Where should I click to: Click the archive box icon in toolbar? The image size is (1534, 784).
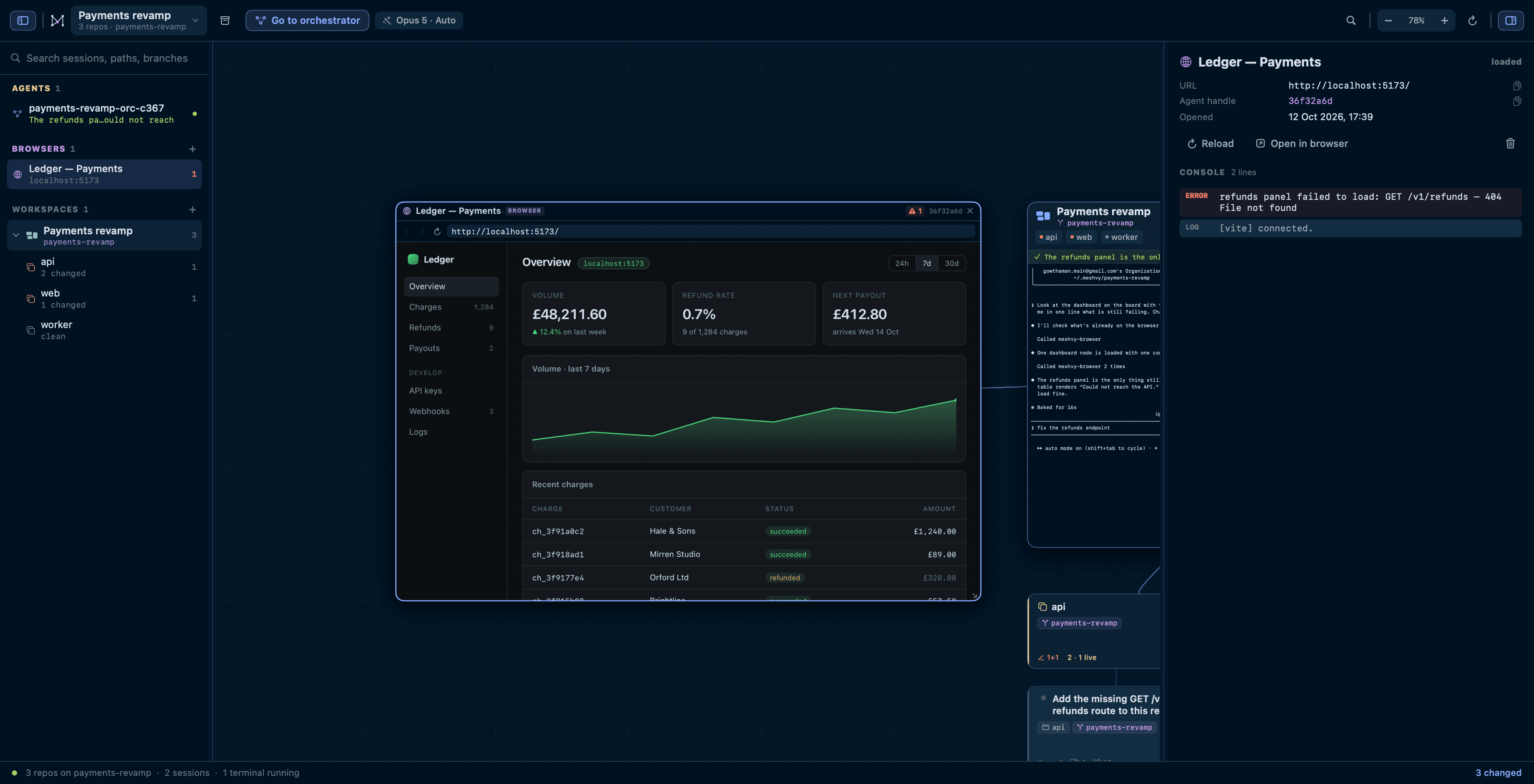tap(225, 20)
